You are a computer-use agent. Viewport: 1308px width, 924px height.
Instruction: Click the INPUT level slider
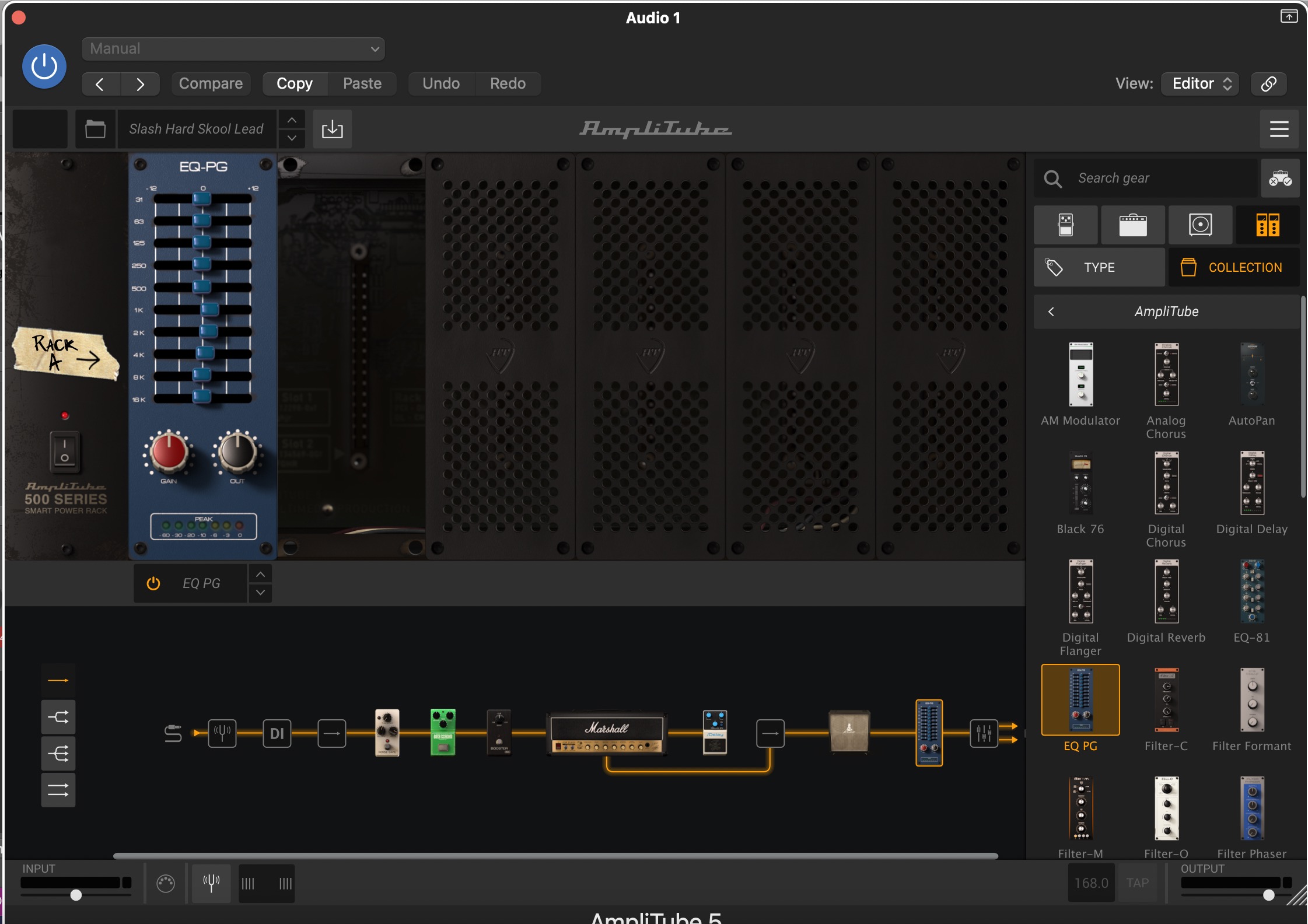(76, 894)
